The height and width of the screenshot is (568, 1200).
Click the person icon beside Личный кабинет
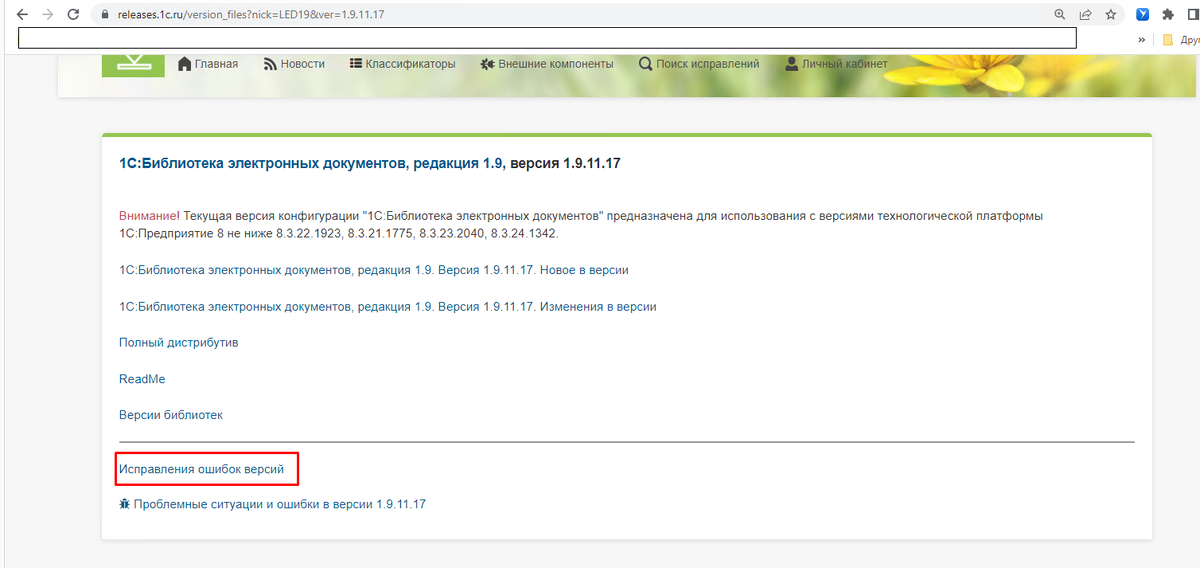click(792, 64)
